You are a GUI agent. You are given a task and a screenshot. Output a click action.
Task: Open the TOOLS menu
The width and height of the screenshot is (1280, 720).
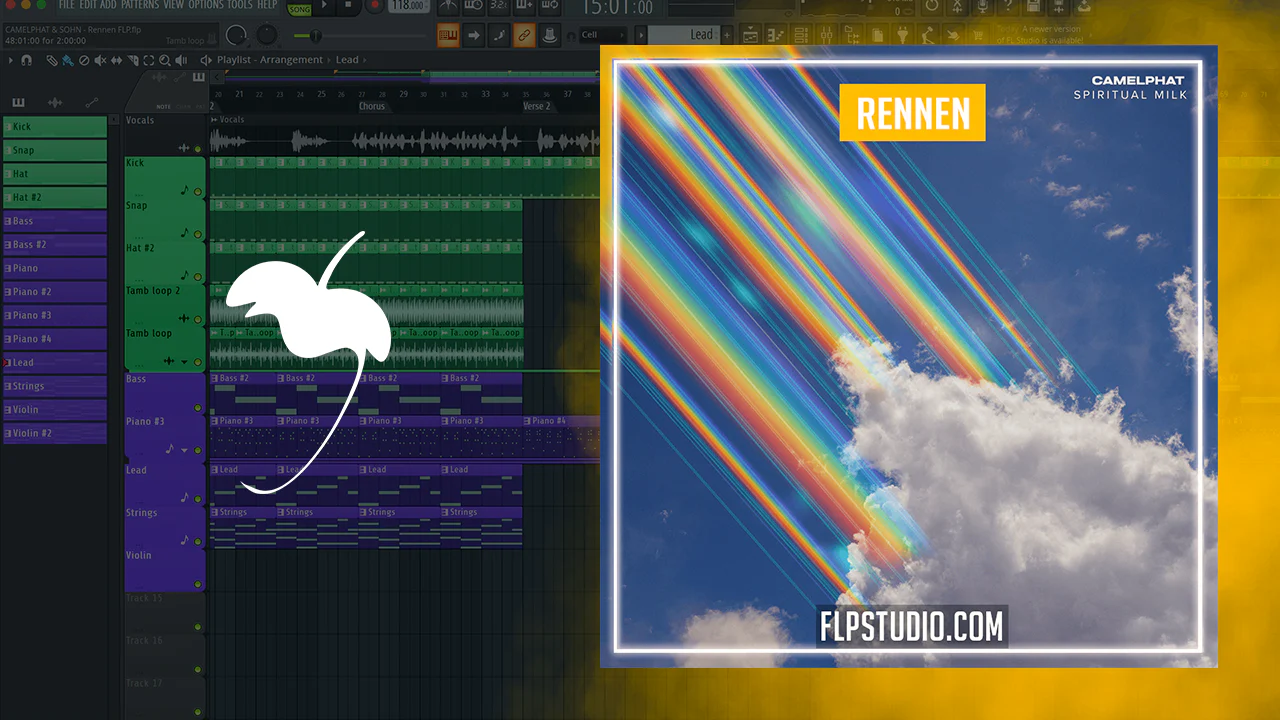(x=240, y=5)
